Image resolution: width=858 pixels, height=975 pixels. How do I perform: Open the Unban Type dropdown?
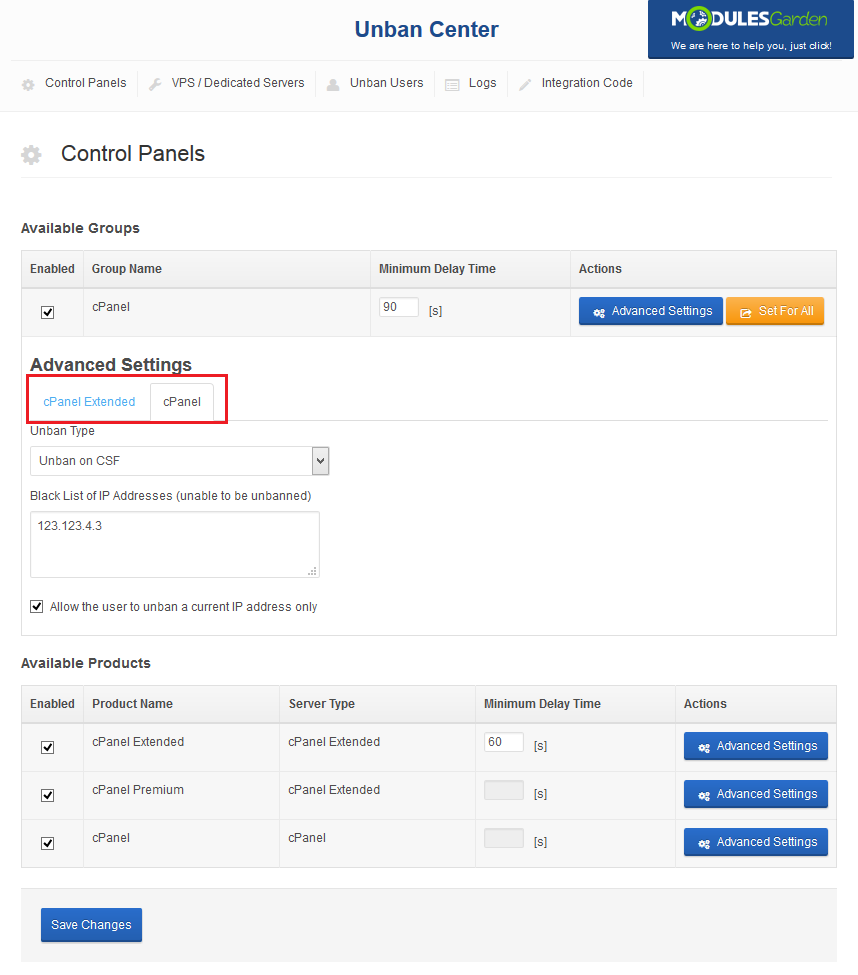179,461
